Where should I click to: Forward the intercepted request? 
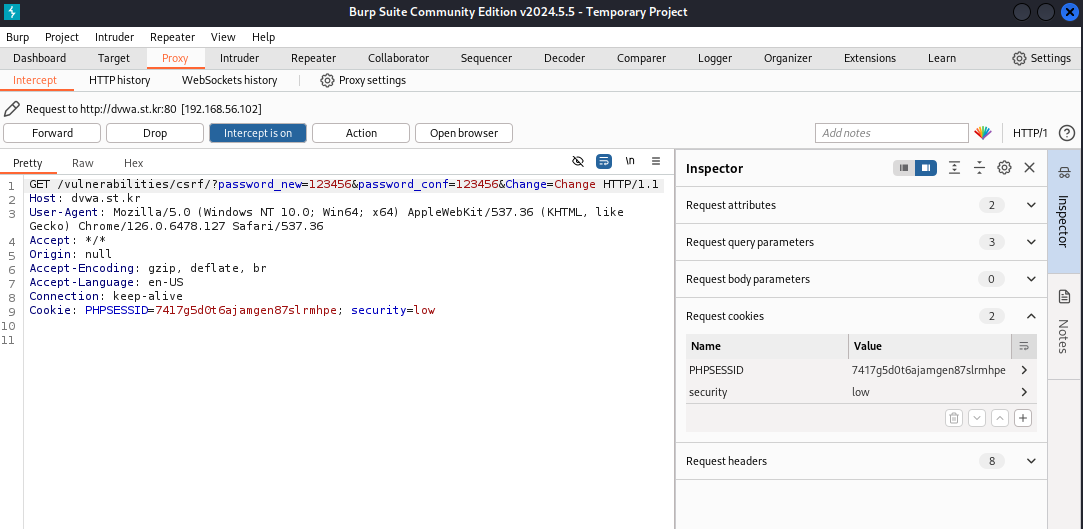point(52,133)
